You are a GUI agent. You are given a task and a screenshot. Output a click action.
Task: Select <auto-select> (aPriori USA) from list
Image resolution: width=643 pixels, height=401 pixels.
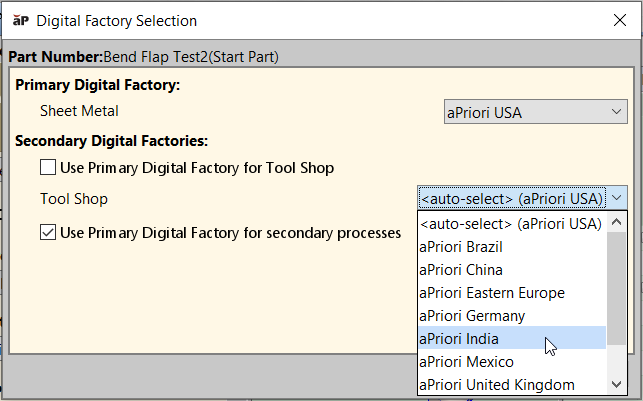click(510, 223)
